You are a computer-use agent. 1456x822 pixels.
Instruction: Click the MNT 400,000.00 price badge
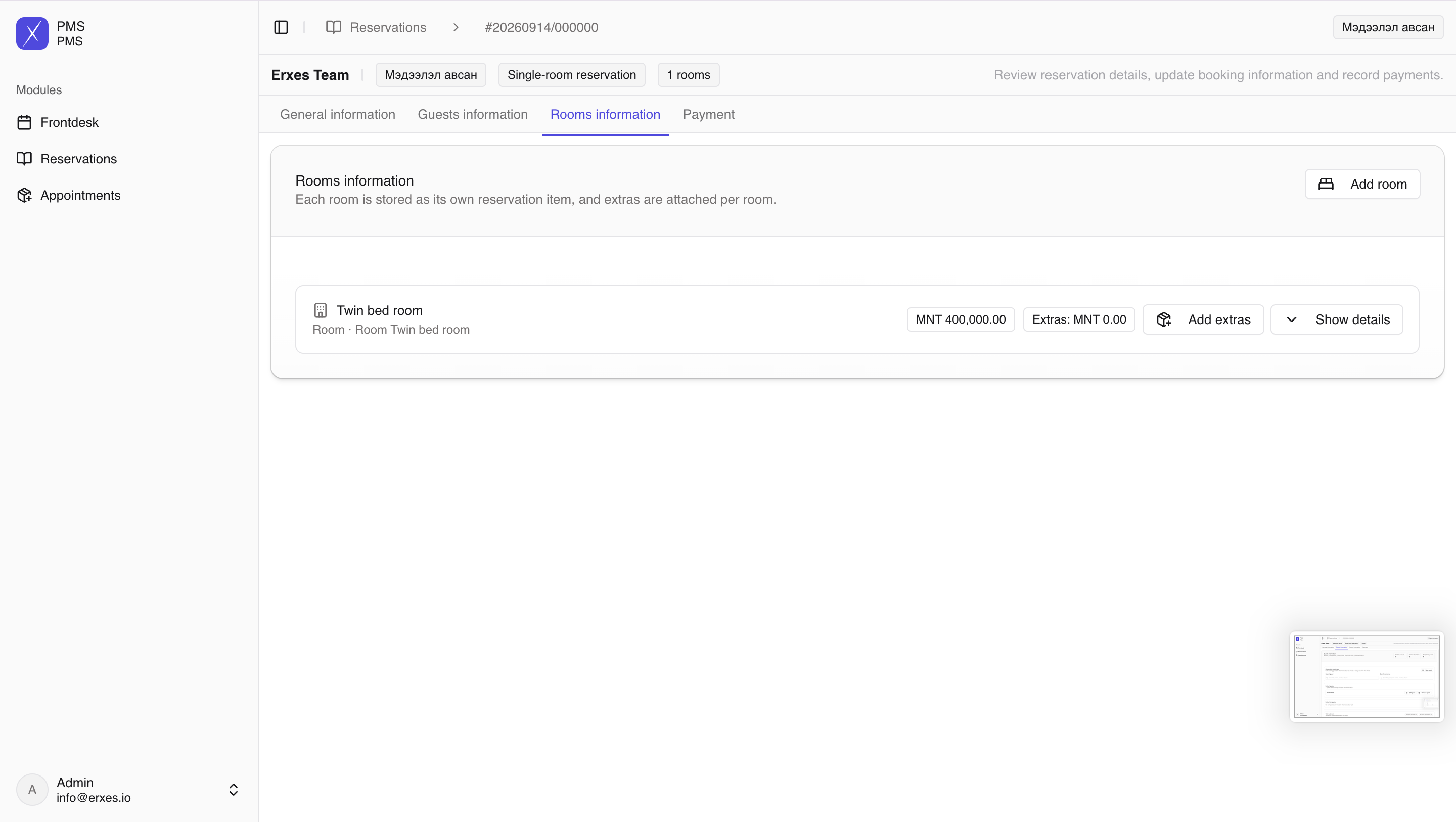(961, 319)
